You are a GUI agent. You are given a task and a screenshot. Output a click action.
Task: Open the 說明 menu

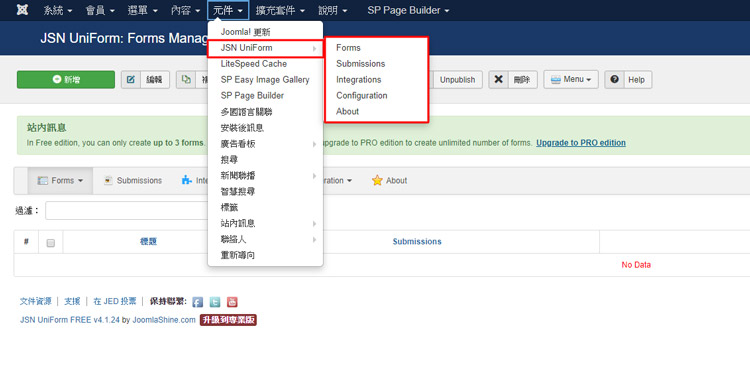click(x=332, y=10)
